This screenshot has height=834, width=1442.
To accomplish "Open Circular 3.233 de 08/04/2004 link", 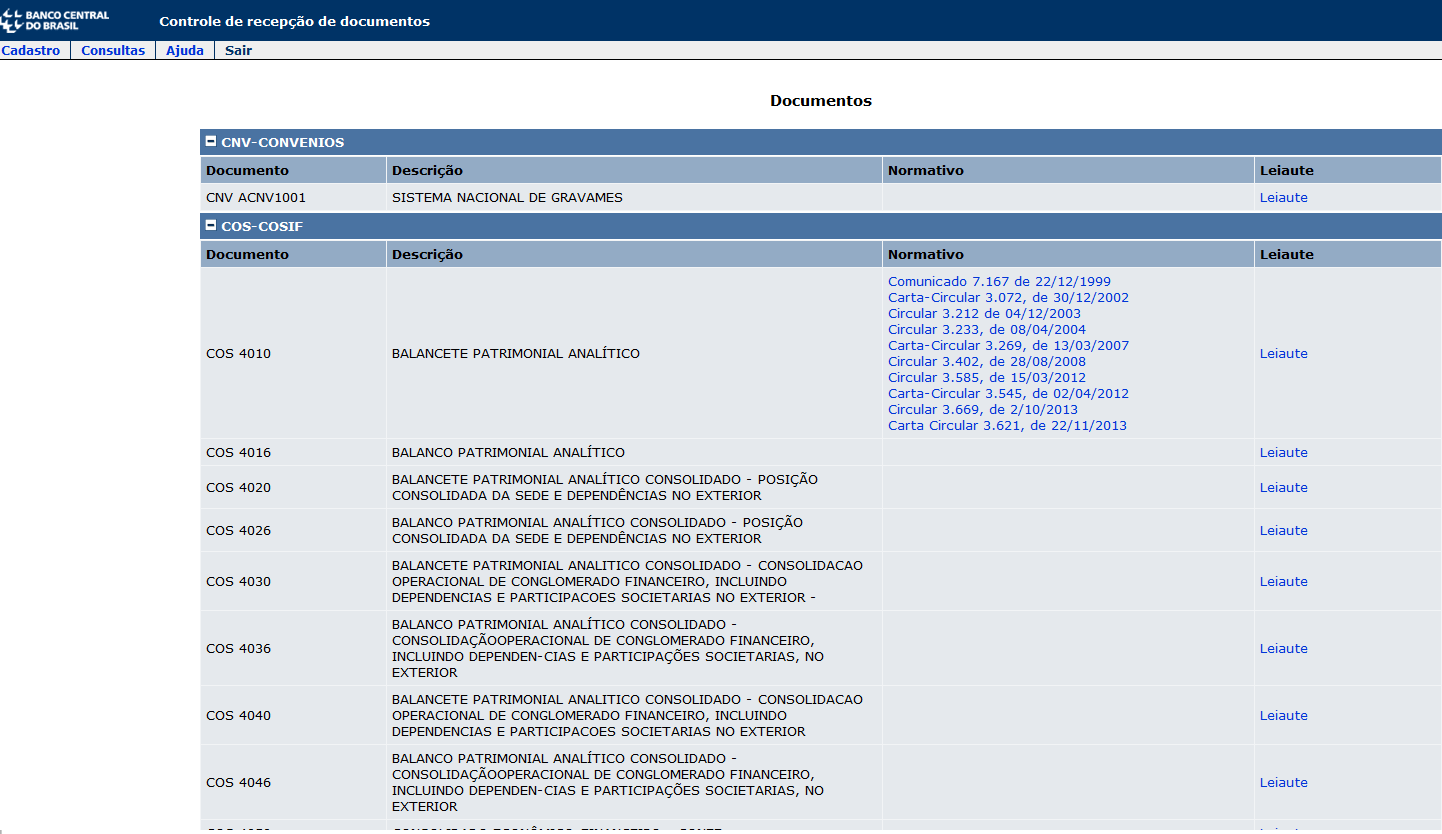I will [987, 329].
